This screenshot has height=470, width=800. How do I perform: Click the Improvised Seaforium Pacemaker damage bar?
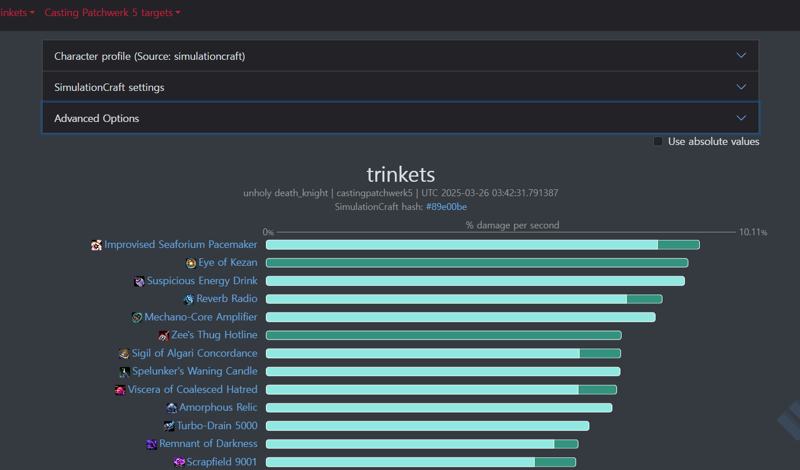point(483,245)
